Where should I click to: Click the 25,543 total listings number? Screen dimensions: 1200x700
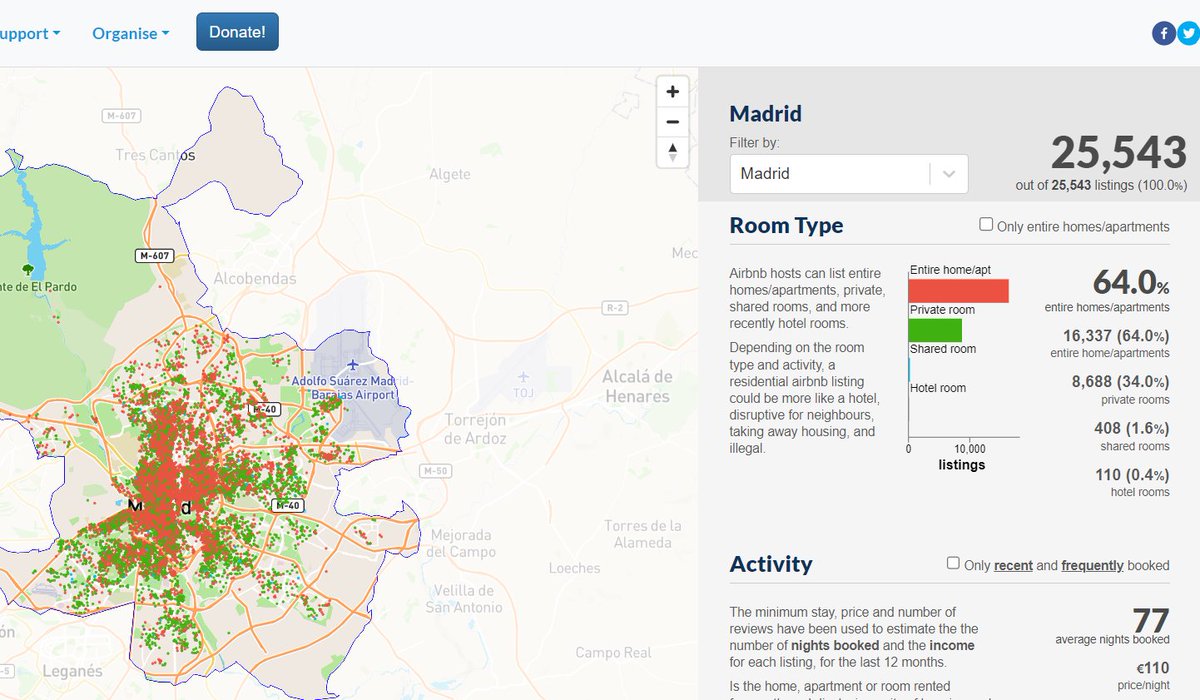pos(1119,153)
